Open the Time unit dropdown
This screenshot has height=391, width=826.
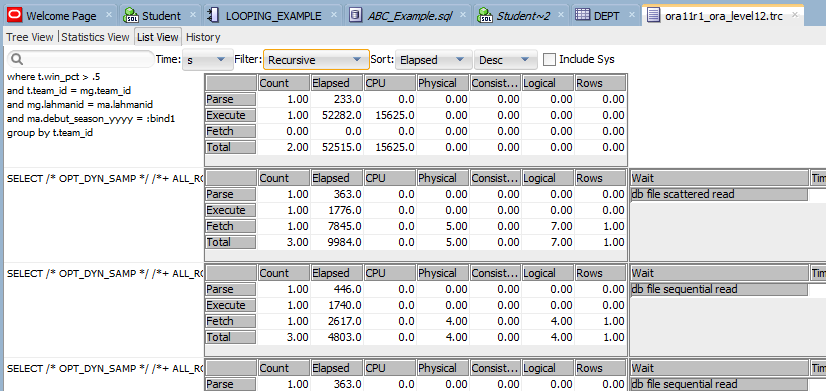(x=207, y=60)
